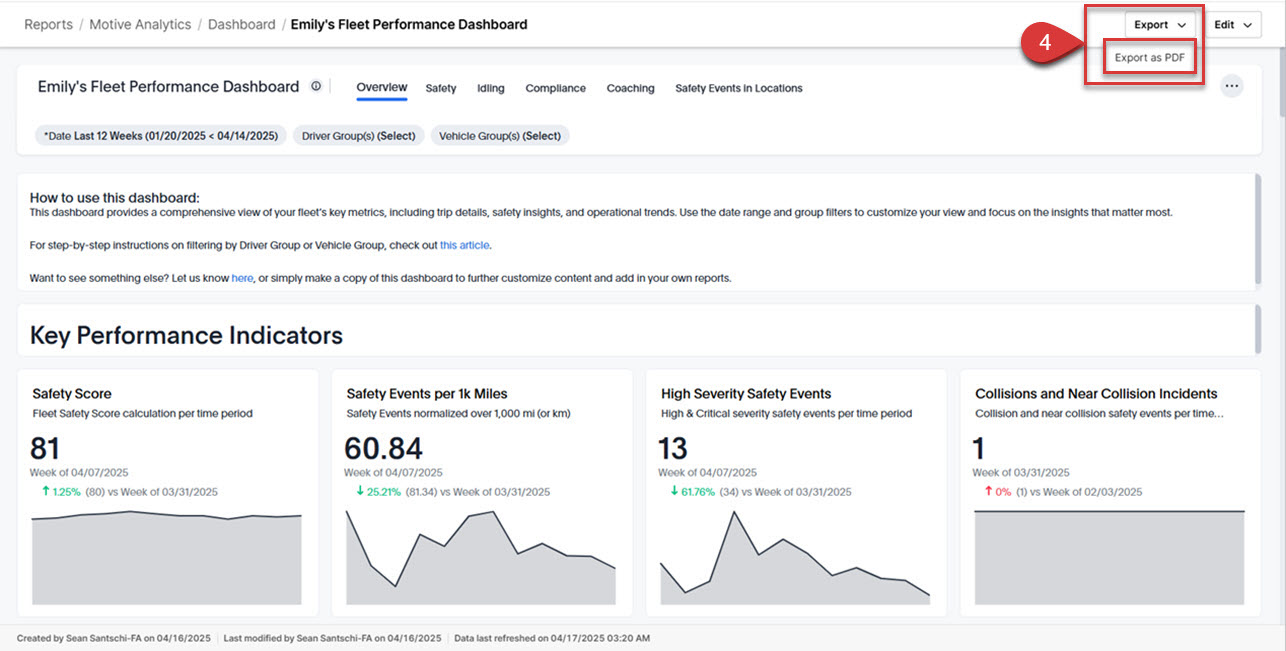Open the Driver Group(s) filter
This screenshot has width=1286, height=651.
pyautogui.click(x=359, y=136)
